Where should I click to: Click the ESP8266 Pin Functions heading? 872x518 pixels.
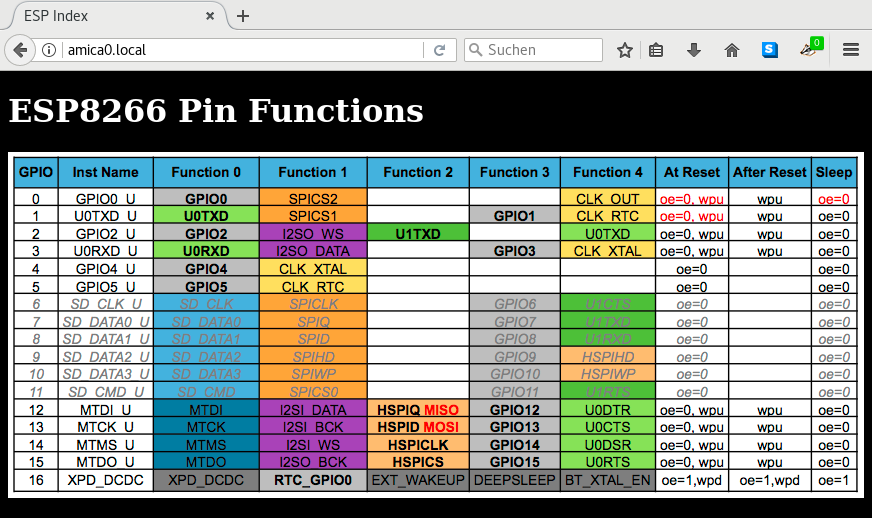pos(216,110)
